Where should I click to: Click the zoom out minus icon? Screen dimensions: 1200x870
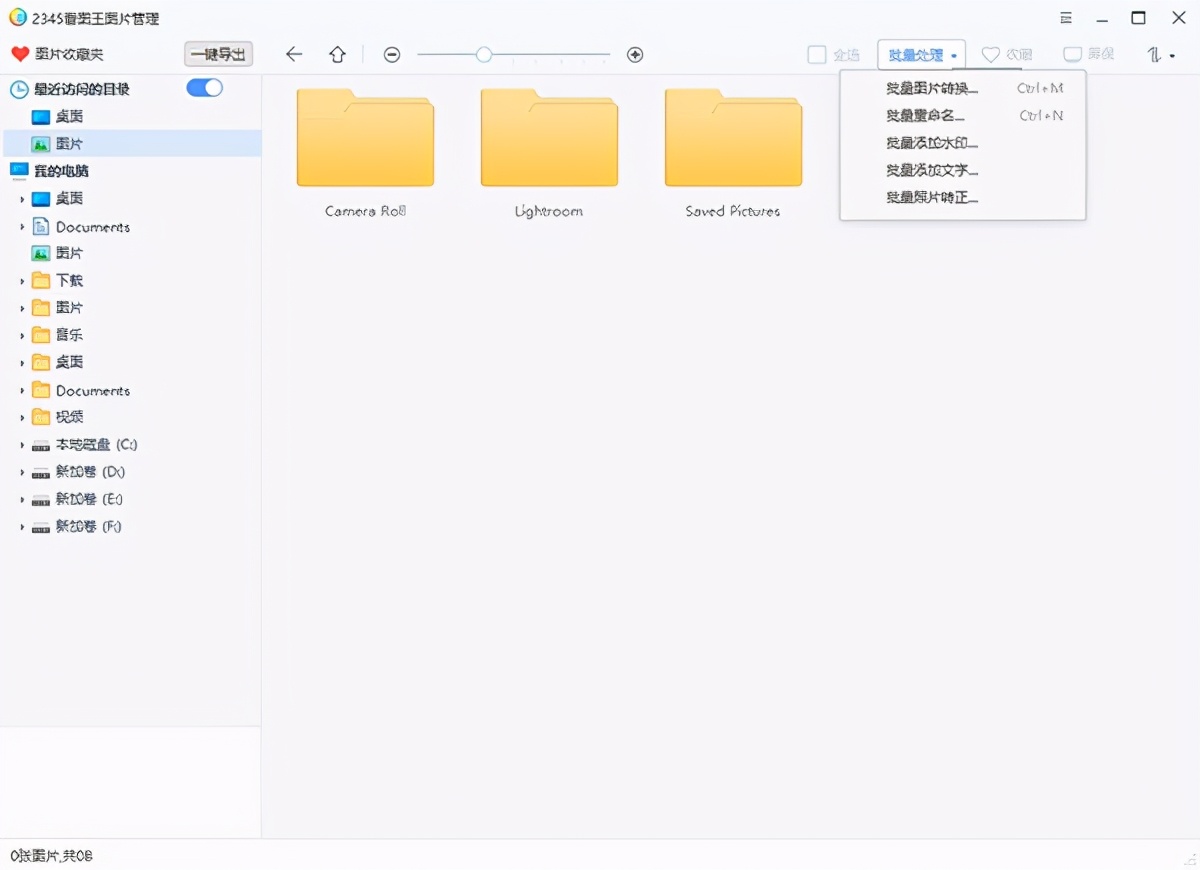point(392,55)
